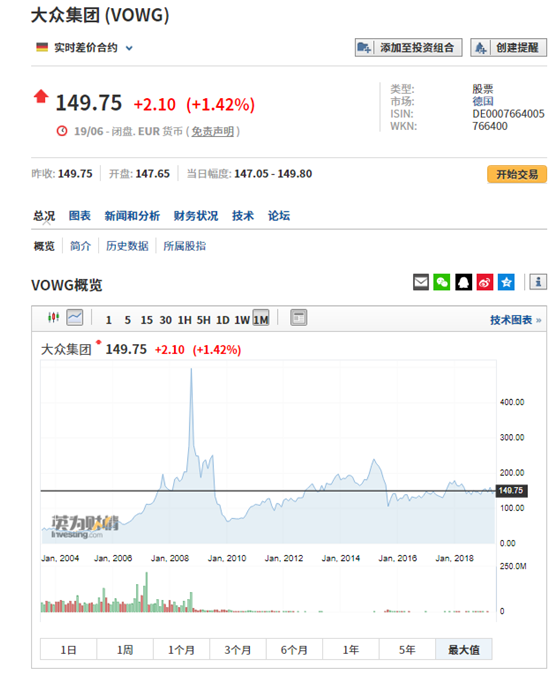Expand the 实时差价合约 dropdown
The height and width of the screenshot is (677, 558).
[x=129, y=48]
